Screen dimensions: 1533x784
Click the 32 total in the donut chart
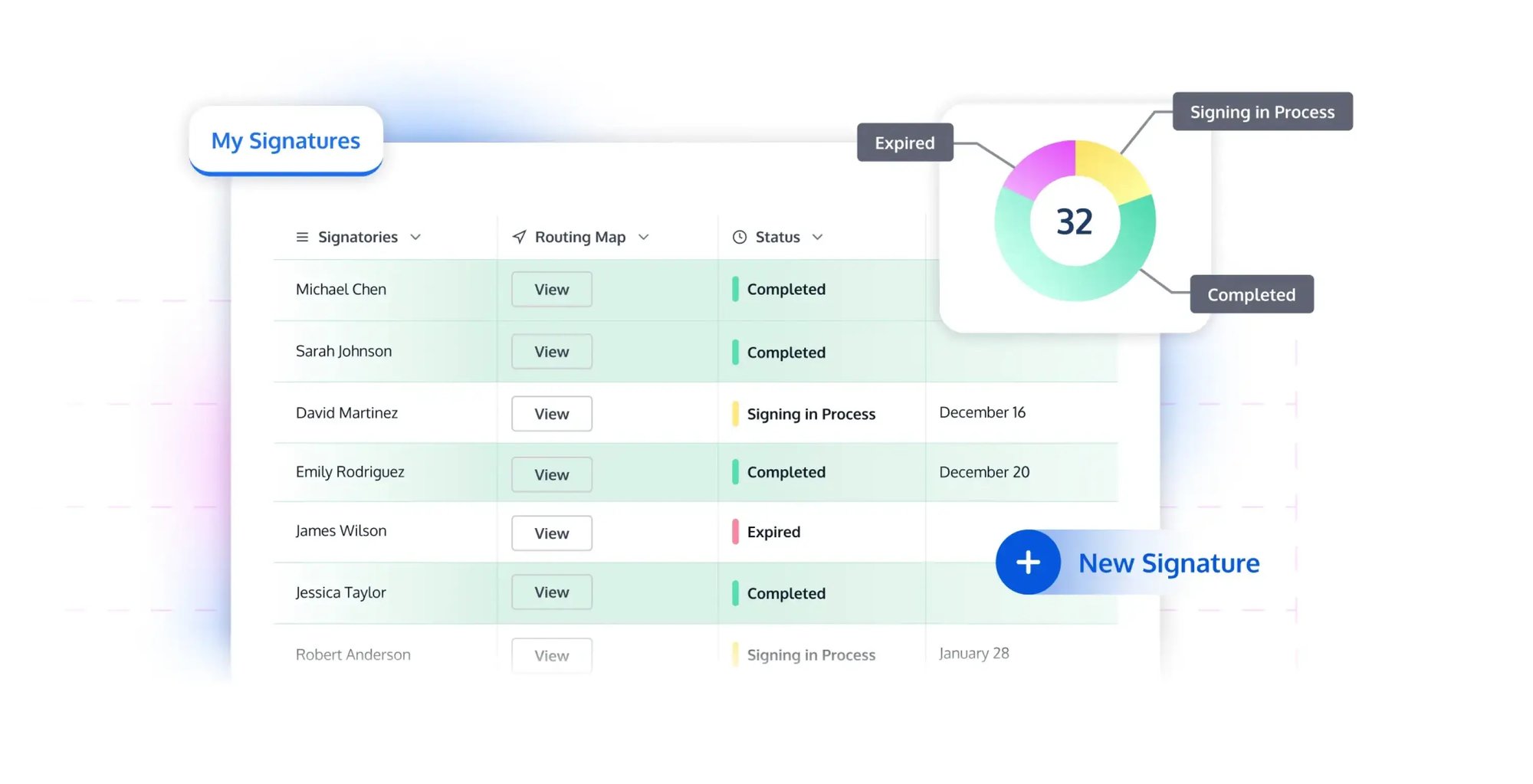pos(1075,222)
